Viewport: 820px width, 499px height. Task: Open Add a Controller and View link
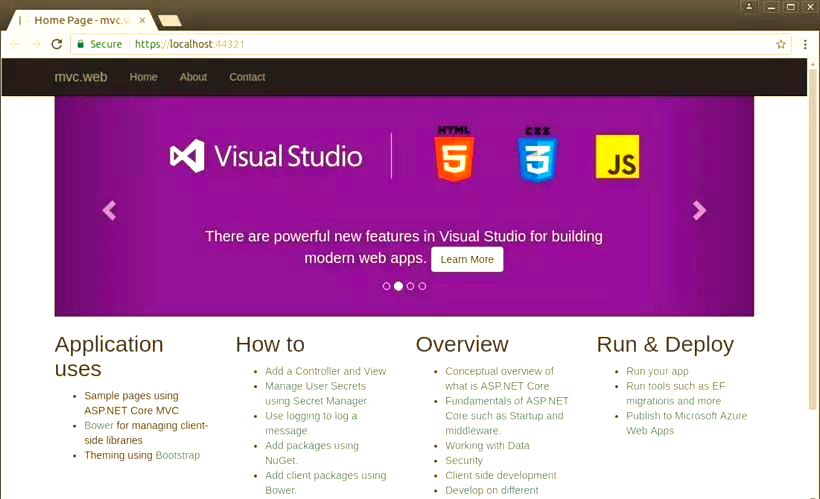326,371
